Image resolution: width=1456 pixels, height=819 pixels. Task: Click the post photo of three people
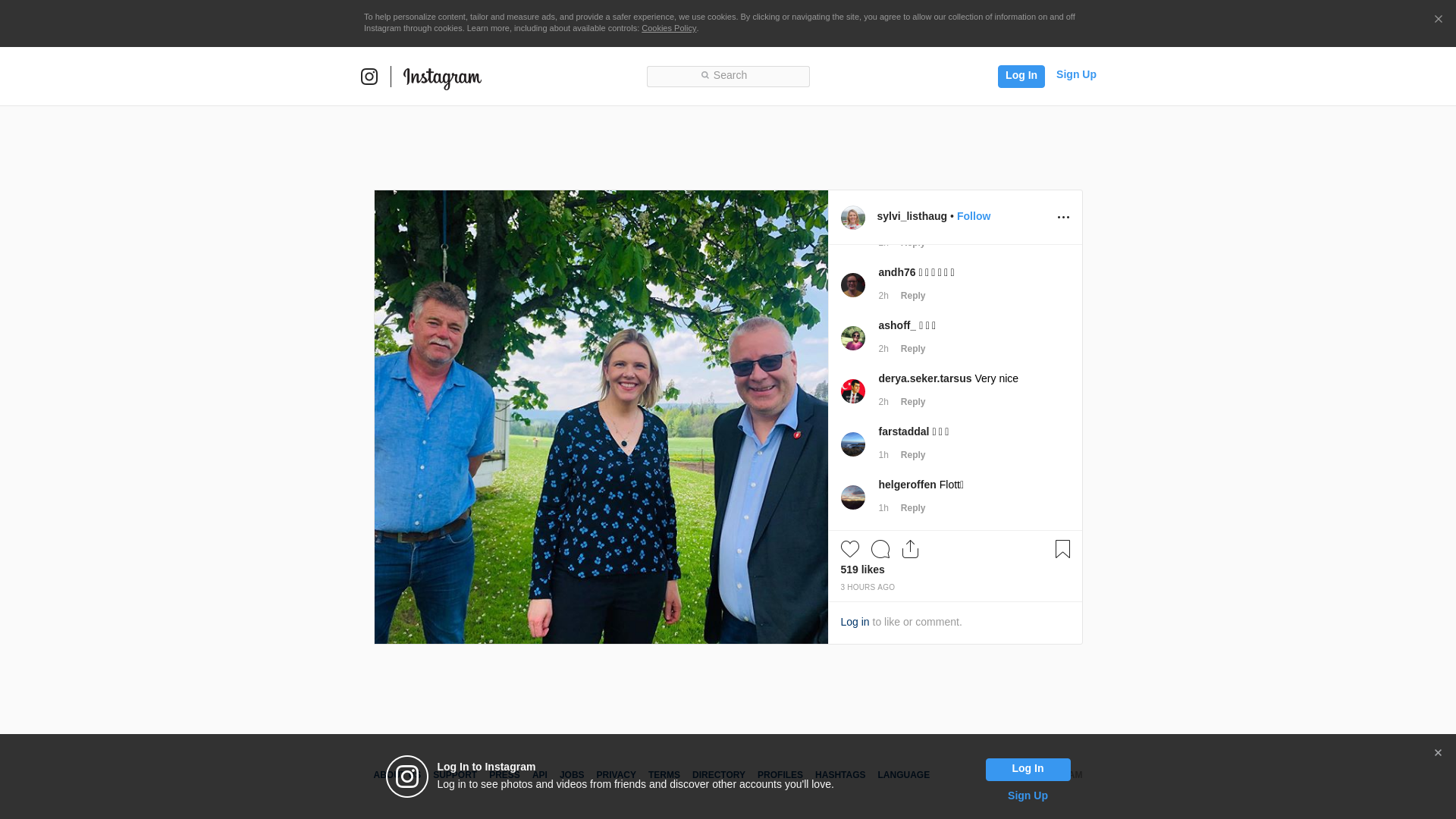601,417
